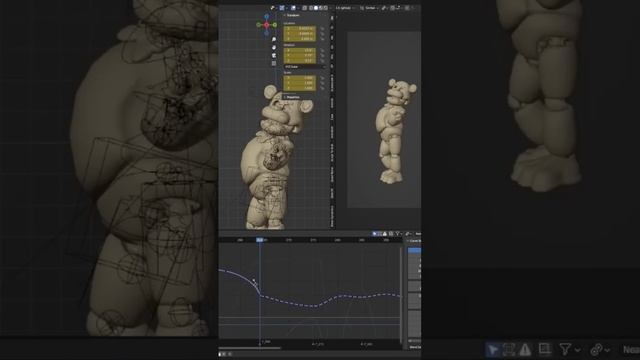The height and width of the screenshot is (360, 640).
Task: Open the overlays options dropdown arrow
Action: click(x=298, y=8)
